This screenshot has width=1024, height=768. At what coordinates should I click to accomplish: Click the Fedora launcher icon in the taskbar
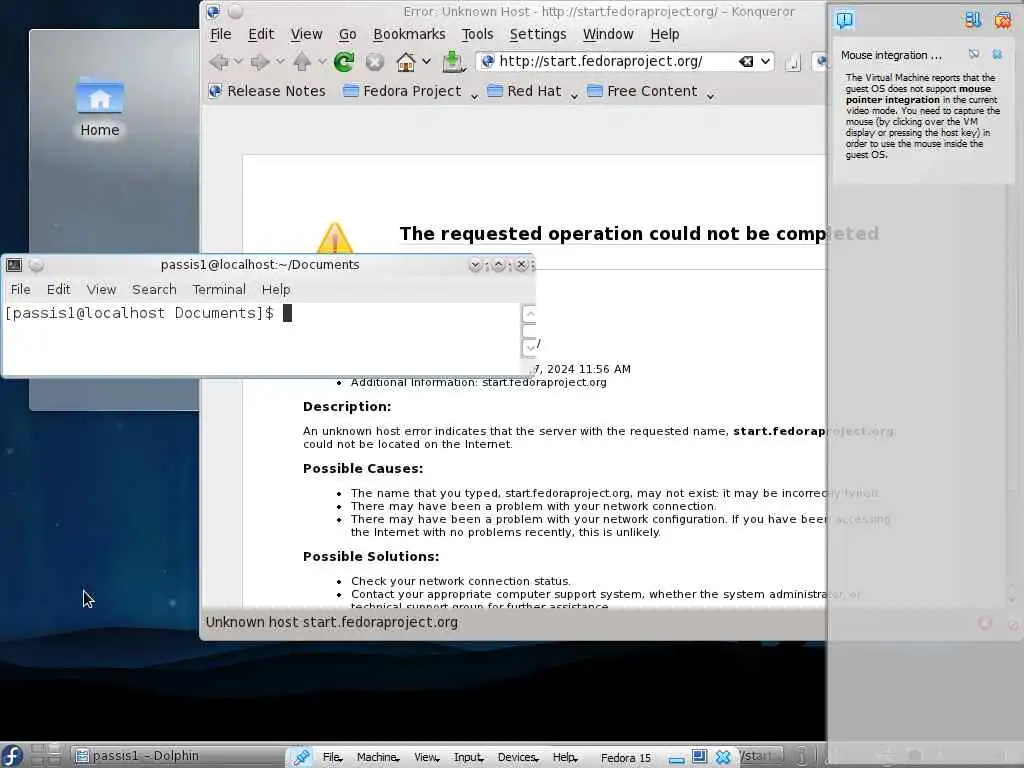coord(12,756)
